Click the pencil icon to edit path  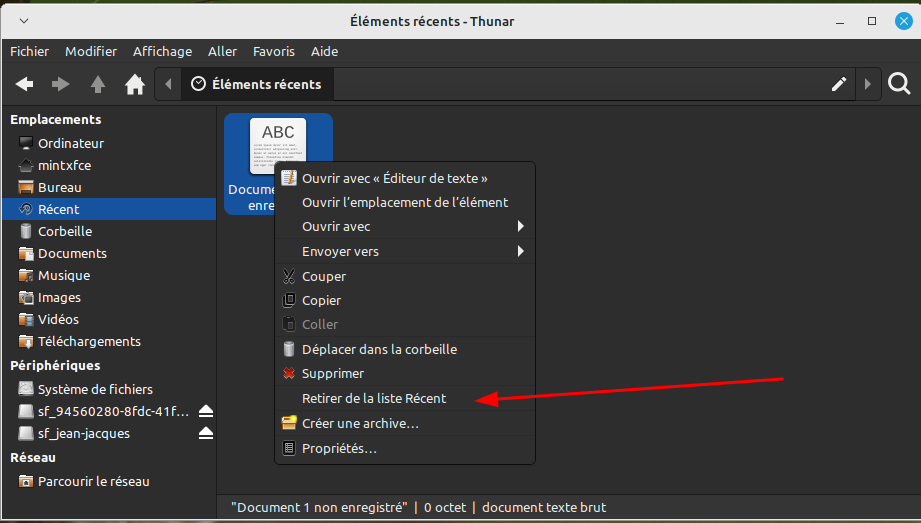click(839, 84)
